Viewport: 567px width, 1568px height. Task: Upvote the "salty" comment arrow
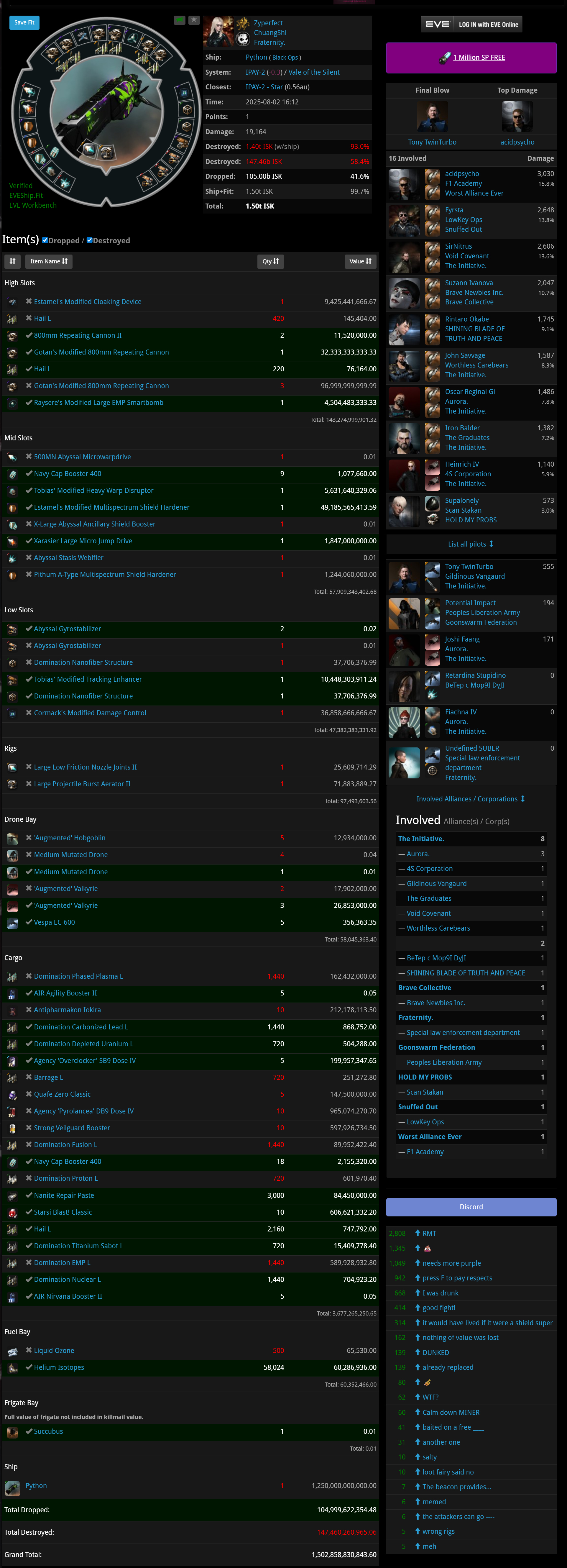[x=417, y=1457]
